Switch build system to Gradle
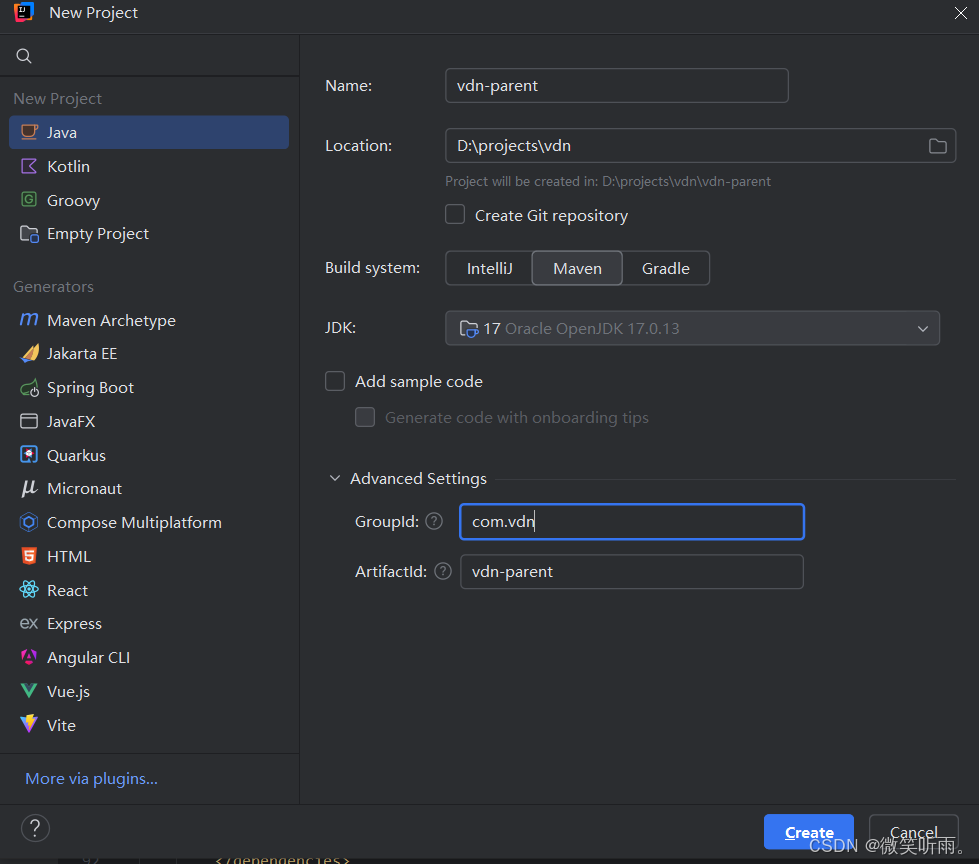The height and width of the screenshot is (864, 979). [x=666, y=268]
